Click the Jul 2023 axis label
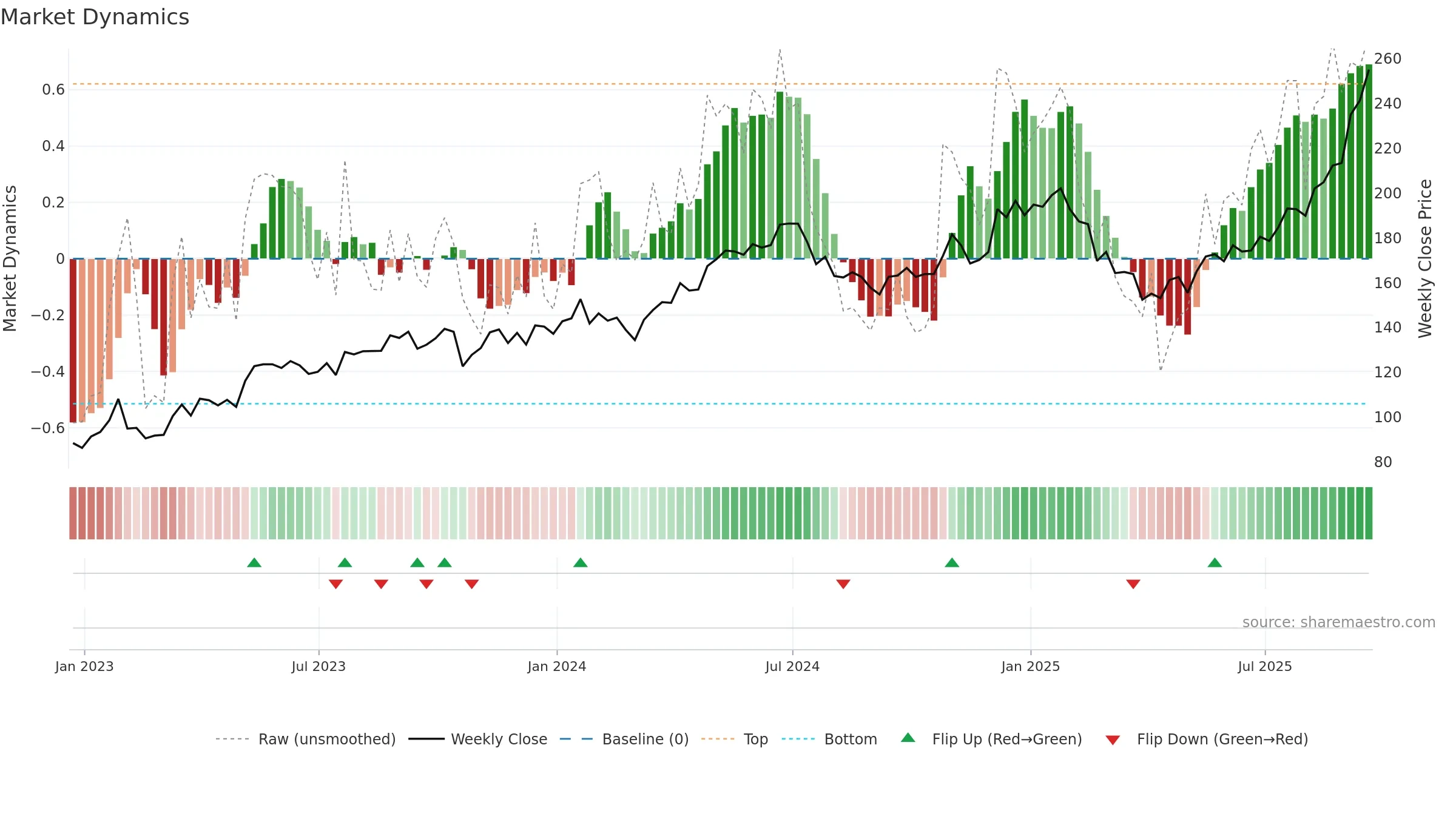1456x819 pixels. [318, 666]
